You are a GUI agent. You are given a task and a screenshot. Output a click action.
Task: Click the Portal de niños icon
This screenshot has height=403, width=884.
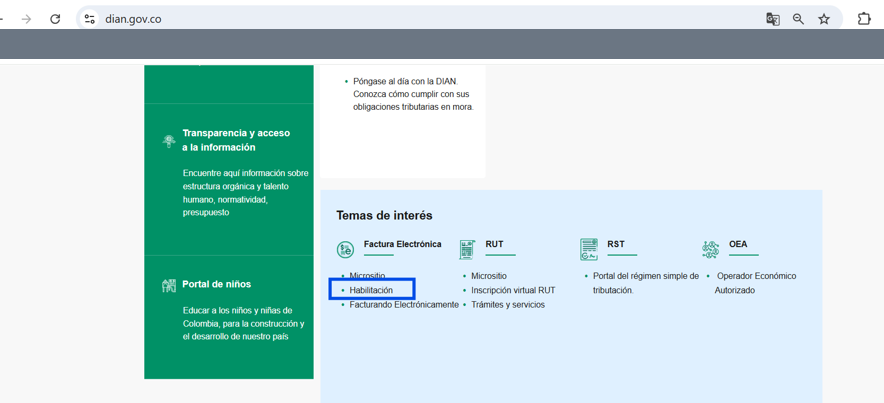169,286
